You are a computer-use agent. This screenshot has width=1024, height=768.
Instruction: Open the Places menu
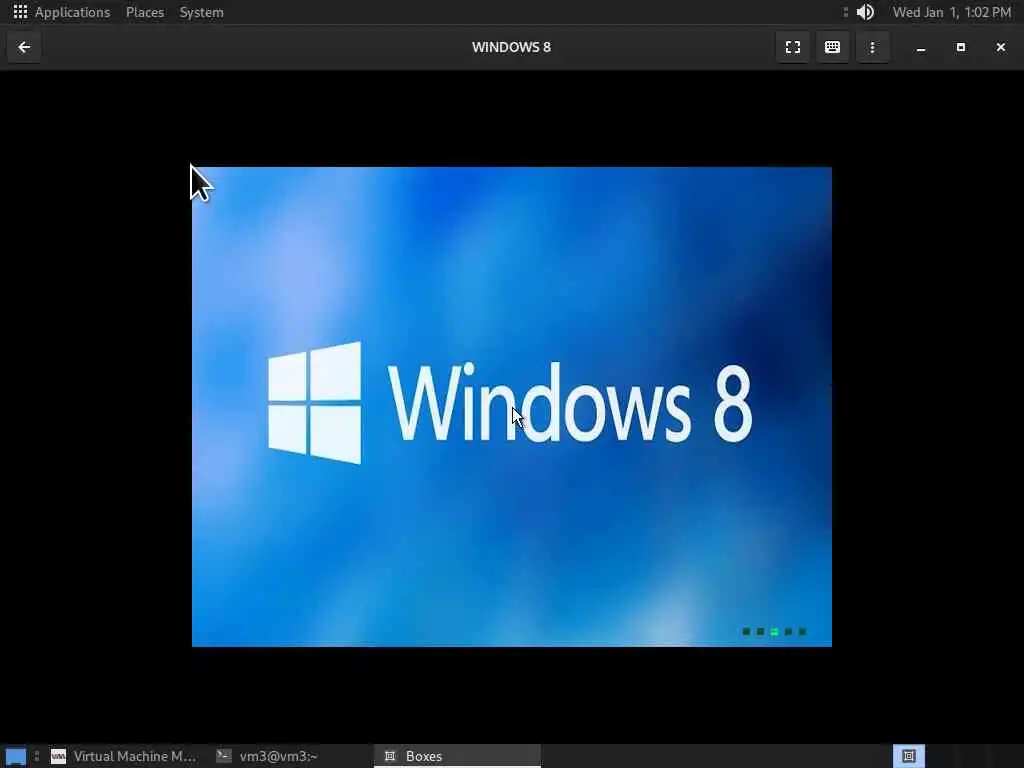145,12
